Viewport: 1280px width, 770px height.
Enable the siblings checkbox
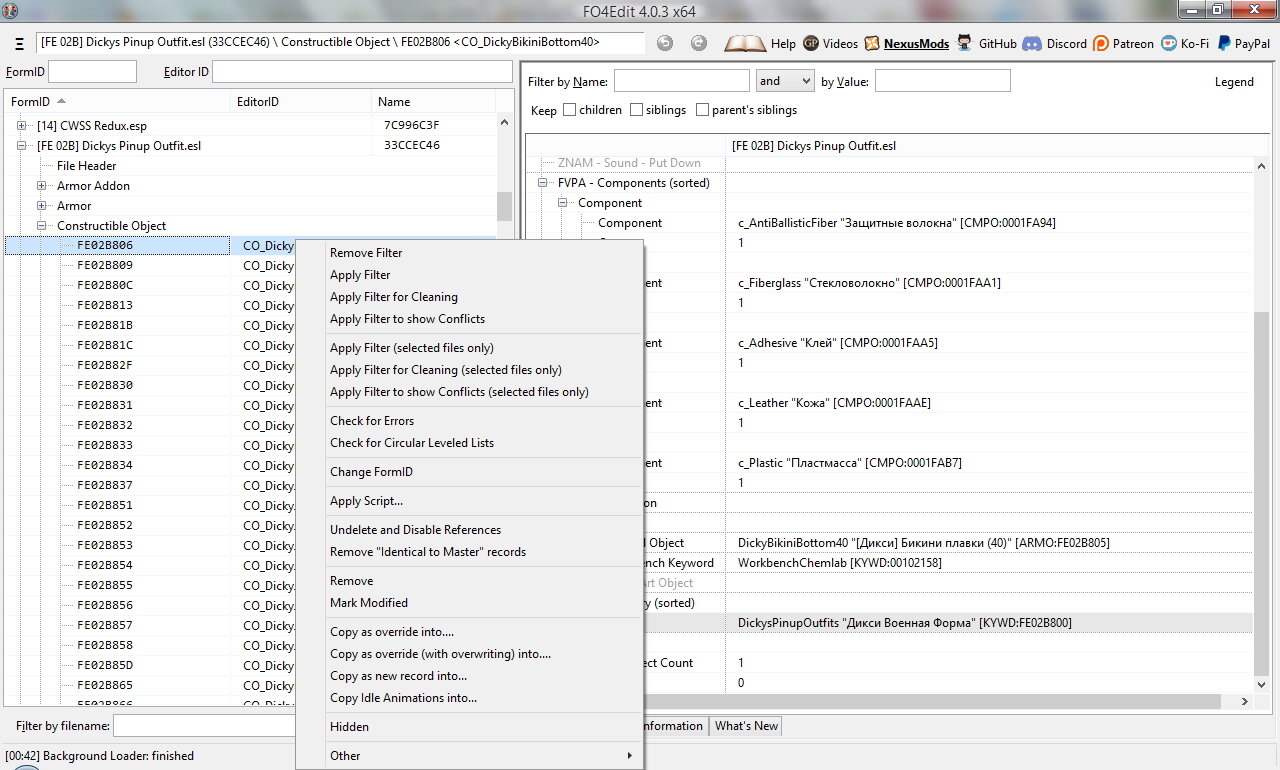click(636, 110)
